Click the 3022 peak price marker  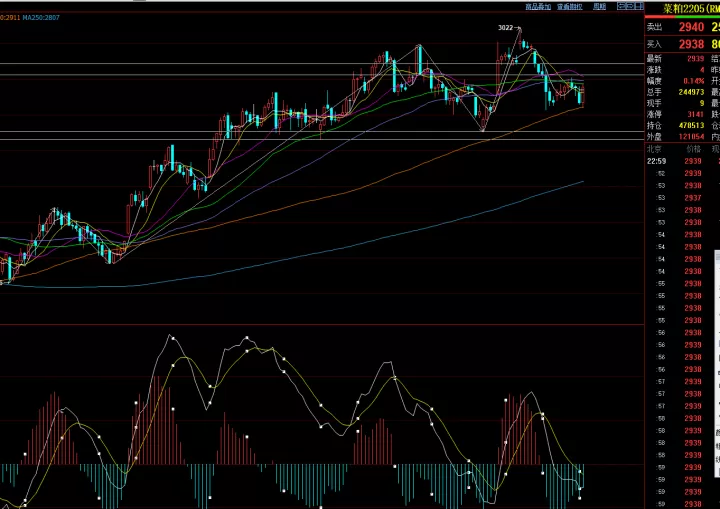(505, 28)
